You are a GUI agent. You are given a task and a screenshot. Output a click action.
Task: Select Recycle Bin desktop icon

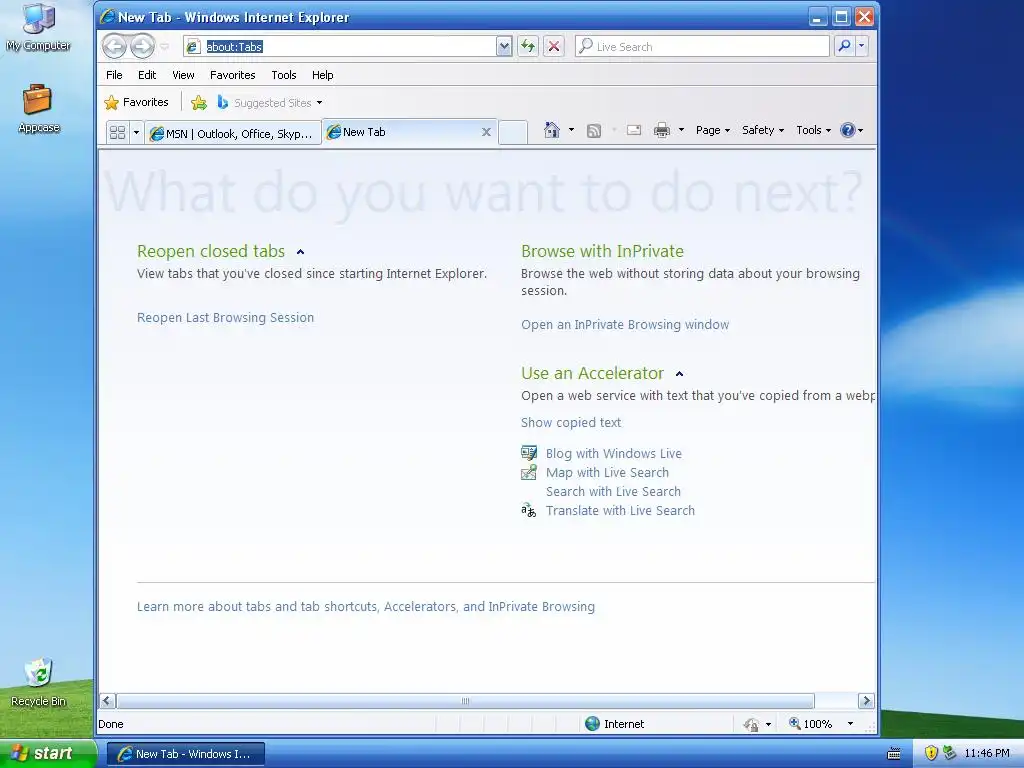(x=39, y=682)
